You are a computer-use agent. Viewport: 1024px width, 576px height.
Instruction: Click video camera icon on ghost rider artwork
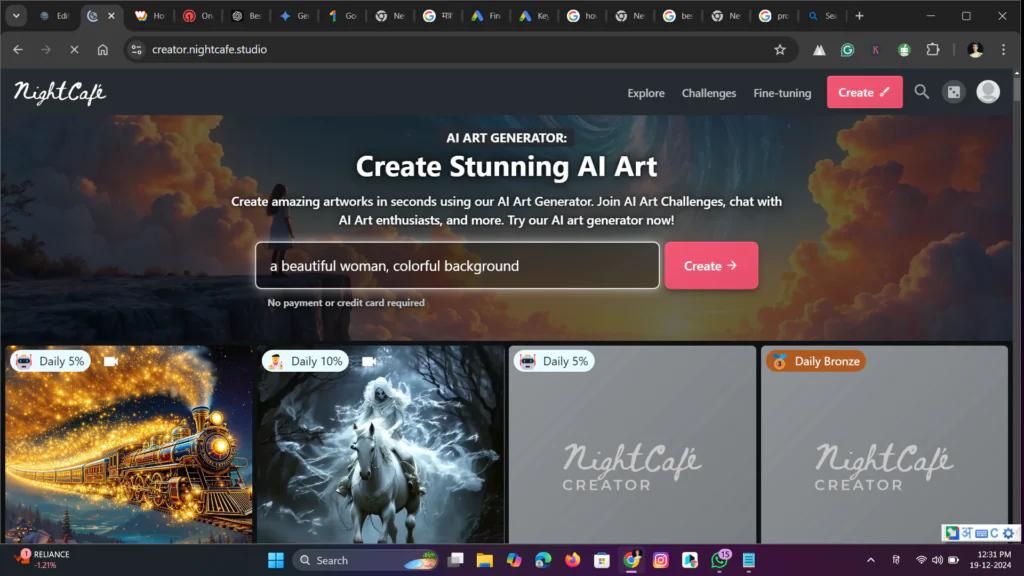(368, 361)
